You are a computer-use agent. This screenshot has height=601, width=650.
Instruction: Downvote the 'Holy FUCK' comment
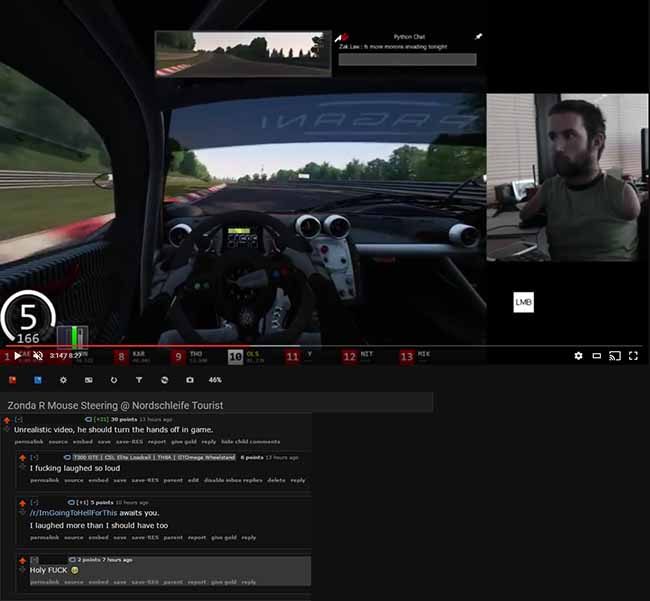(22, 570)
